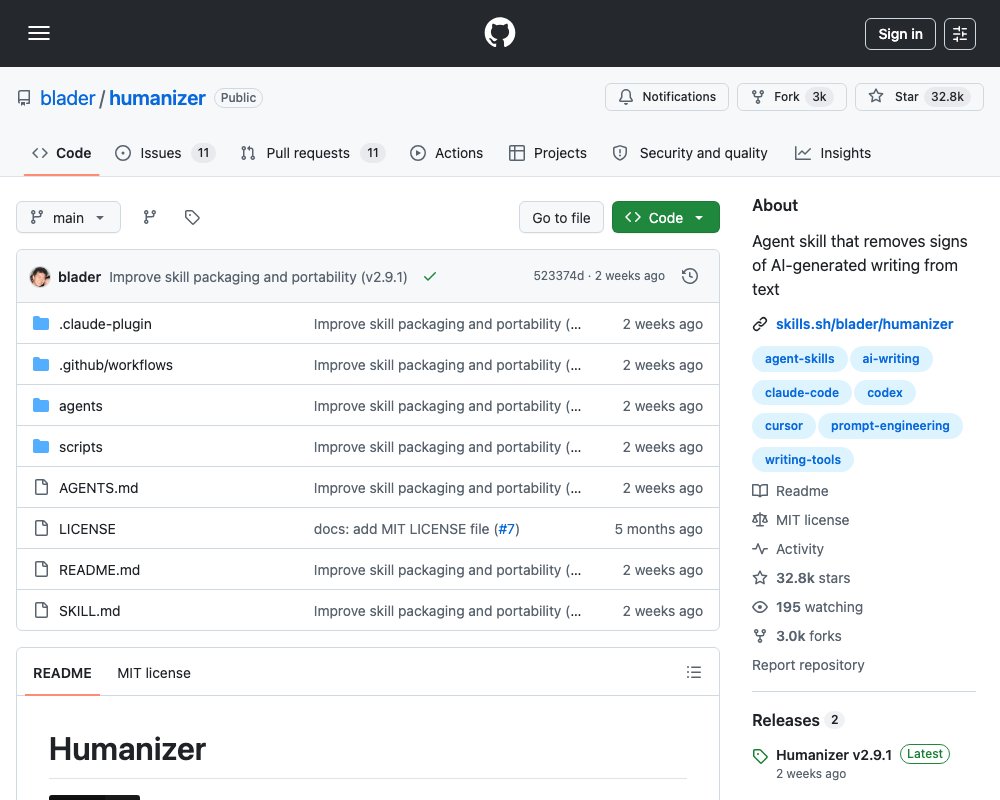The image size is (1000, 800).
Task: Check the green commit status checkmark
Action: (430, 276)
